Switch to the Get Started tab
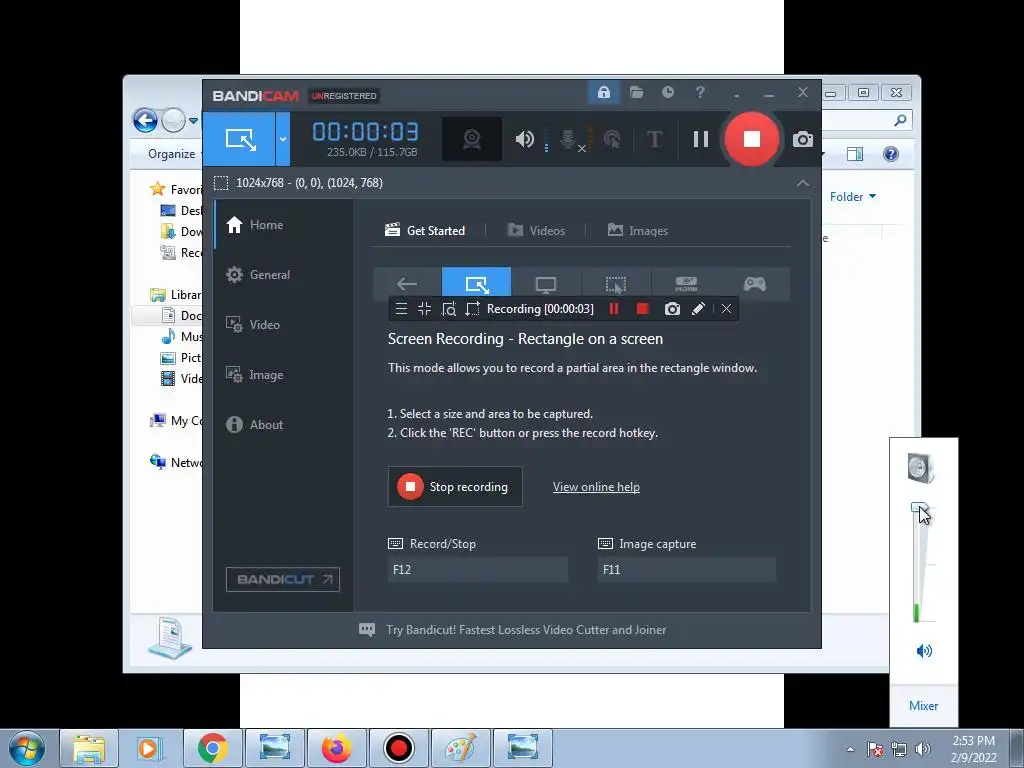Image resolution: width=1024 pixels, height=768 pixels. pyautogui.click(x=425, y=231)
